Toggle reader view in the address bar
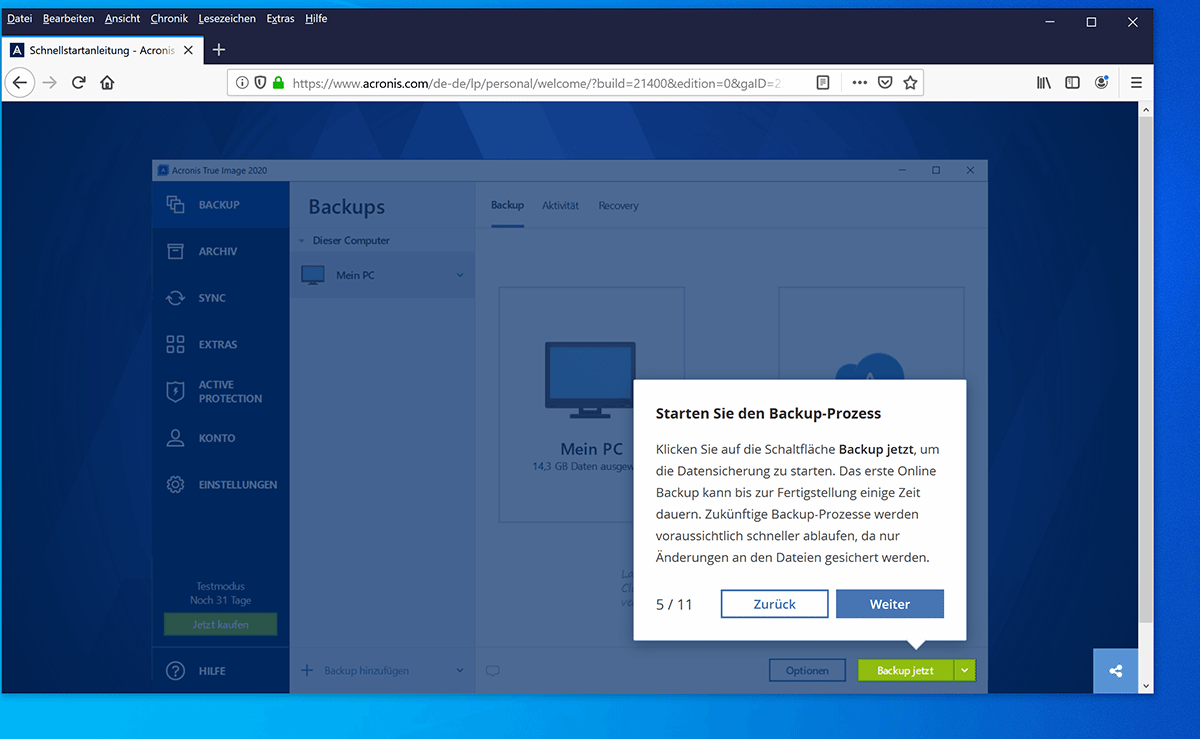This screenshot has width=1200, height=739. (823, 83)
